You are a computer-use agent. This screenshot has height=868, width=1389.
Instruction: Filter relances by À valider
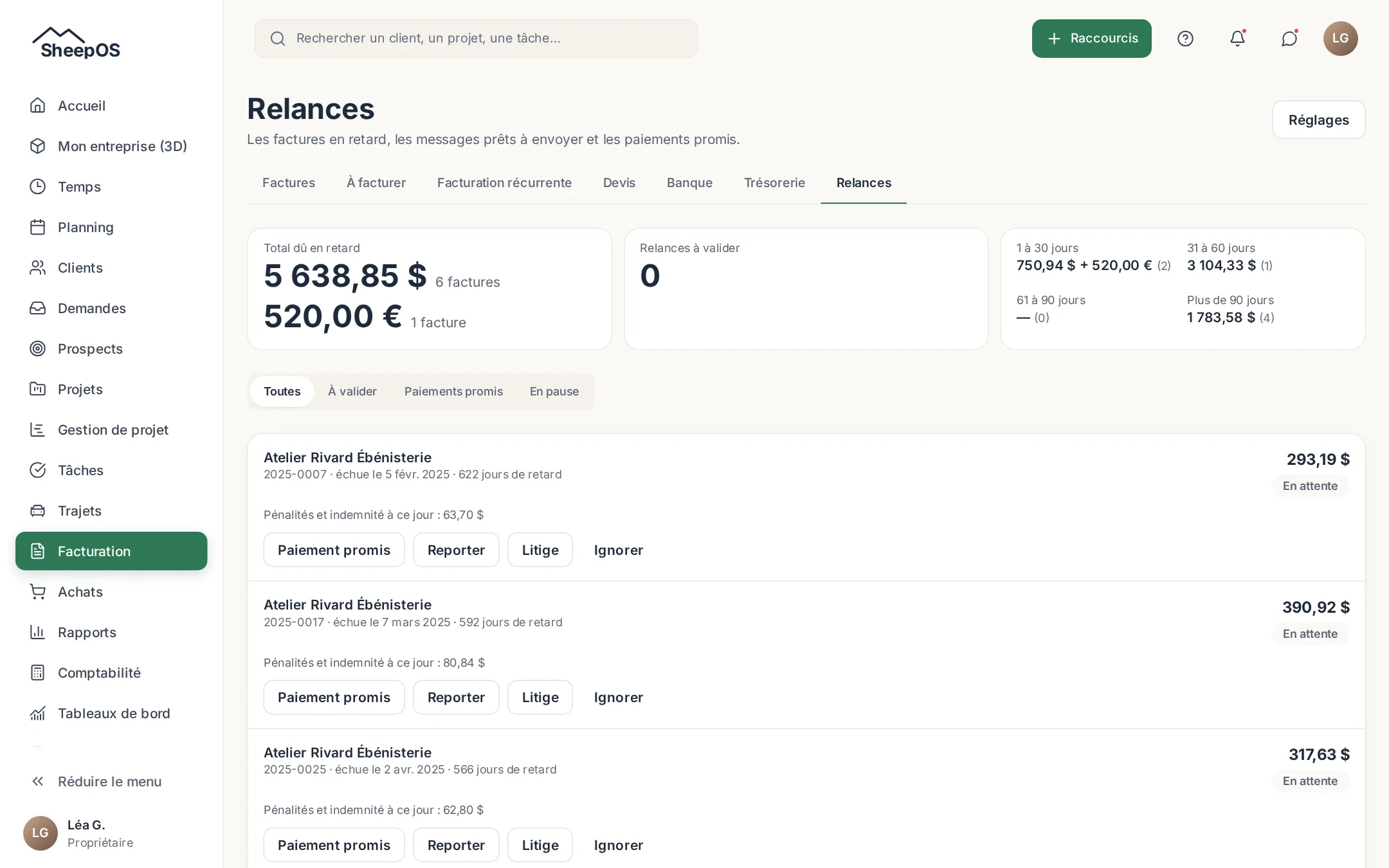click(352, 392)
